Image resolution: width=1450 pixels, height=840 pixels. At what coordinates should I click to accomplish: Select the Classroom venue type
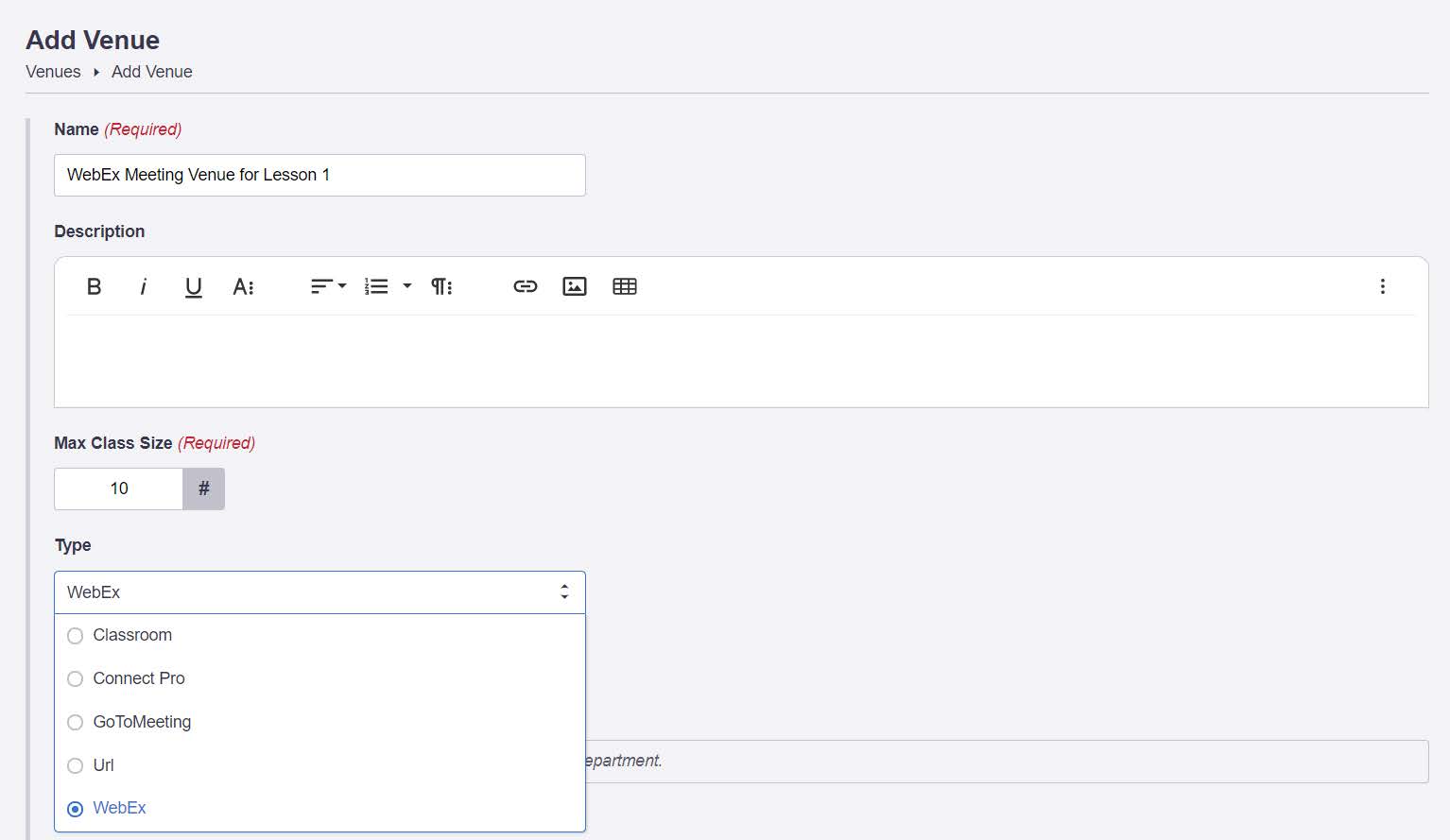point(319,635)
